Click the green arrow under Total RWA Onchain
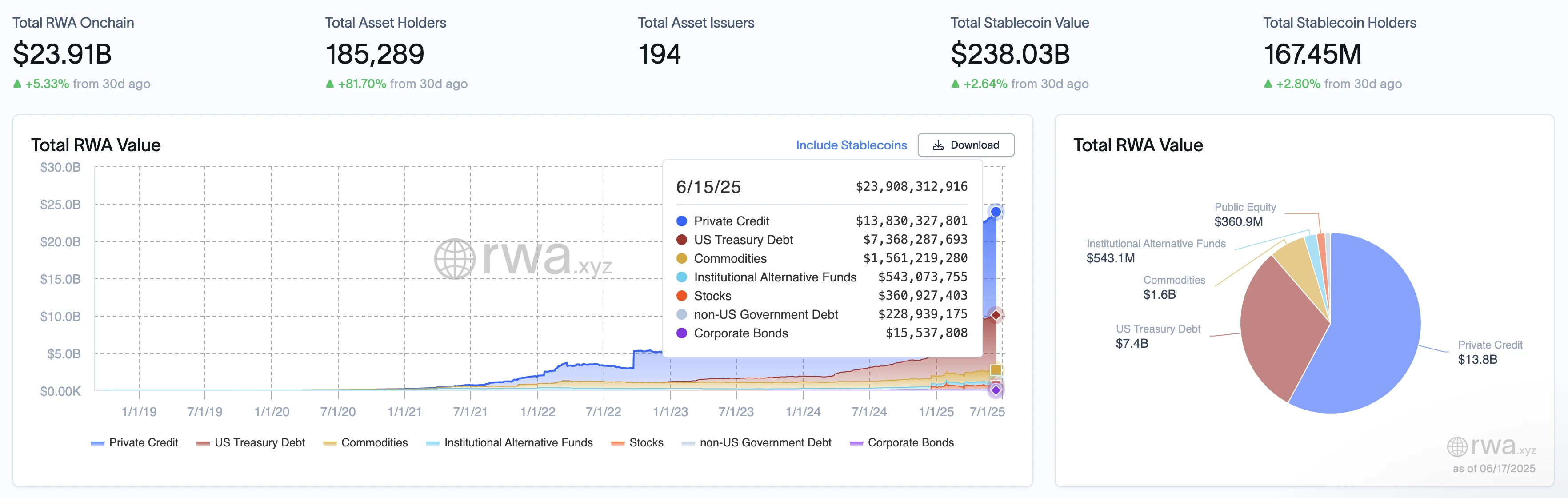Viewport: 1568px width, 498px height. point(17,84)
